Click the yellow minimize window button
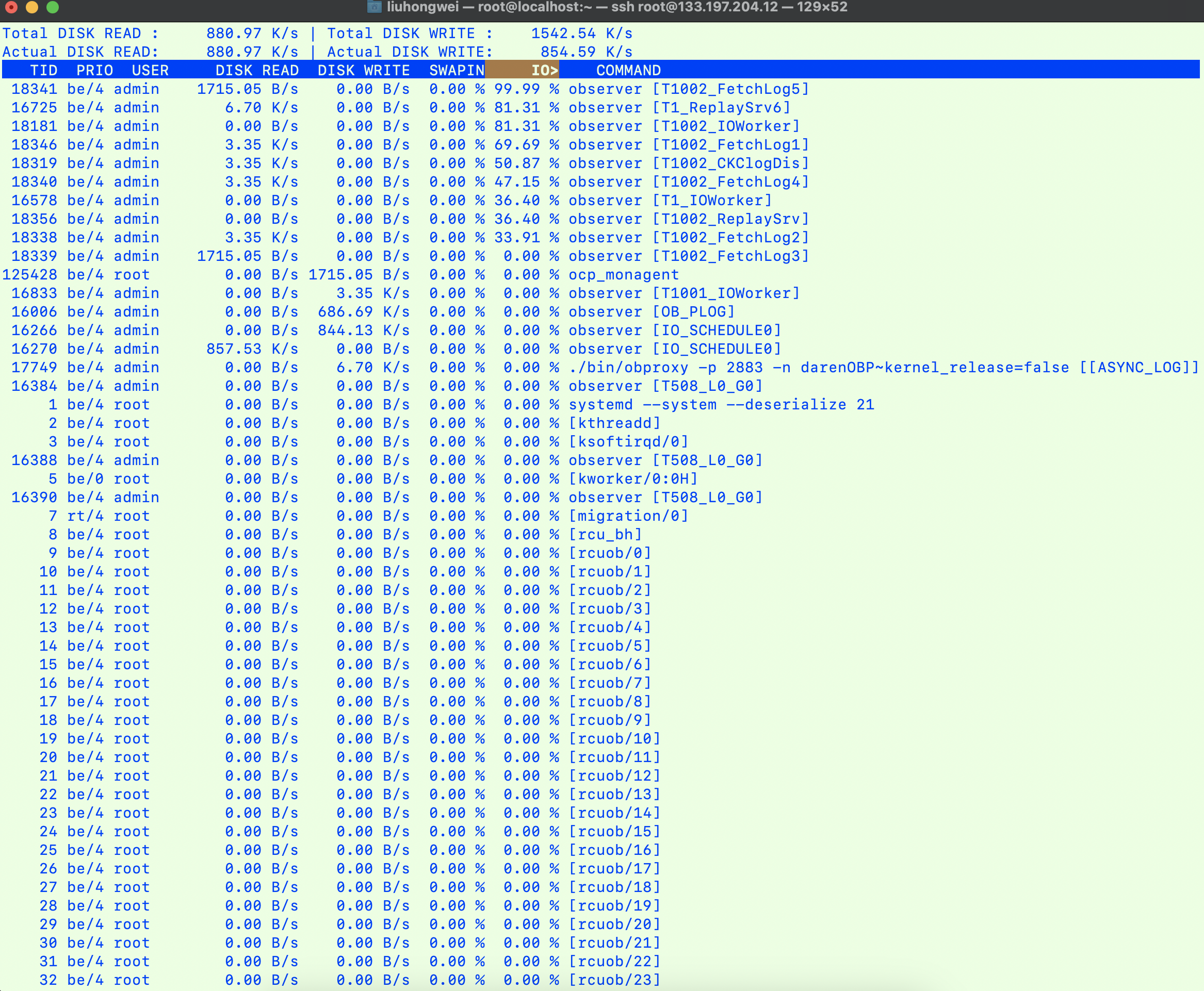The height and width of the screenshot is (991, 1204). point(32,7)
